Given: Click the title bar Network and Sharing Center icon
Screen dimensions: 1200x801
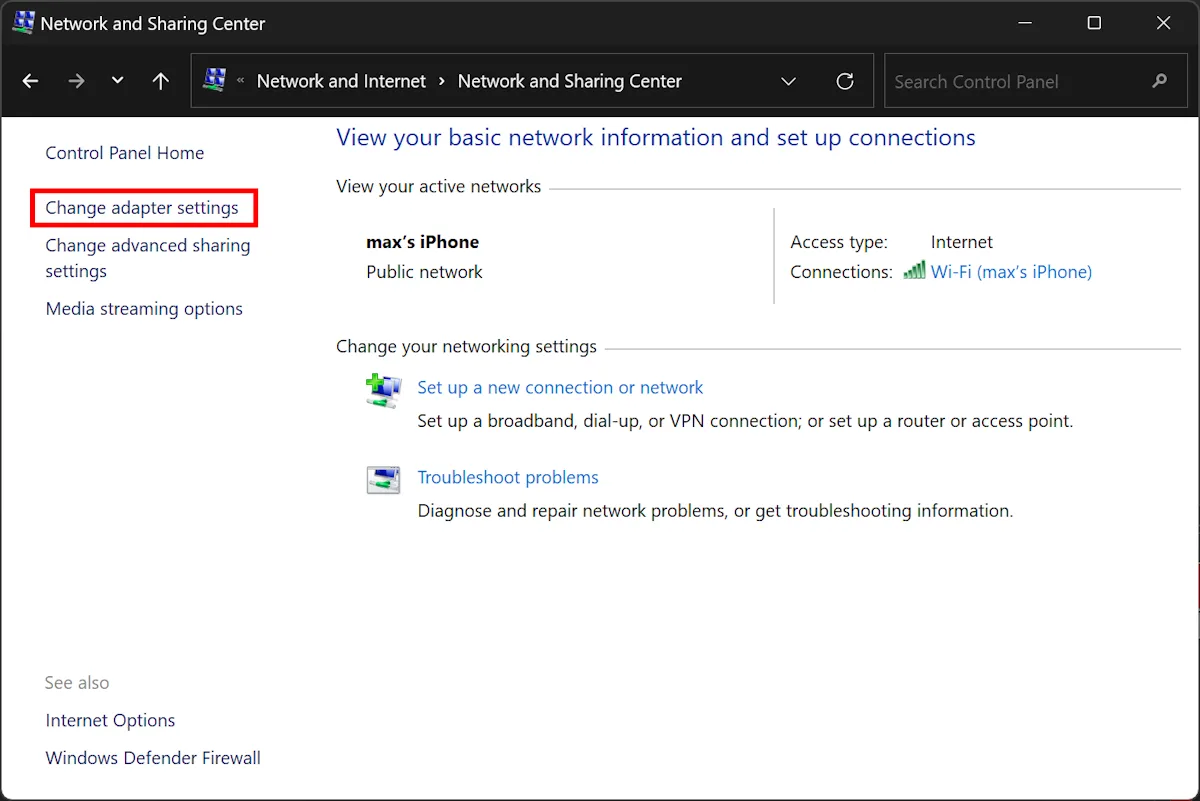Looking at the screenshot, I should click(x=23, y=22).
